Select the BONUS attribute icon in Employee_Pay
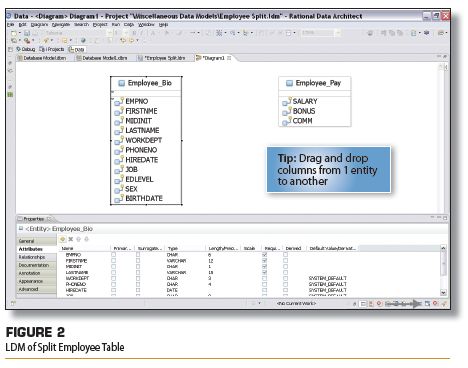Image resolution: width=468 pixels, height=368 pixels. pos(286,111)
